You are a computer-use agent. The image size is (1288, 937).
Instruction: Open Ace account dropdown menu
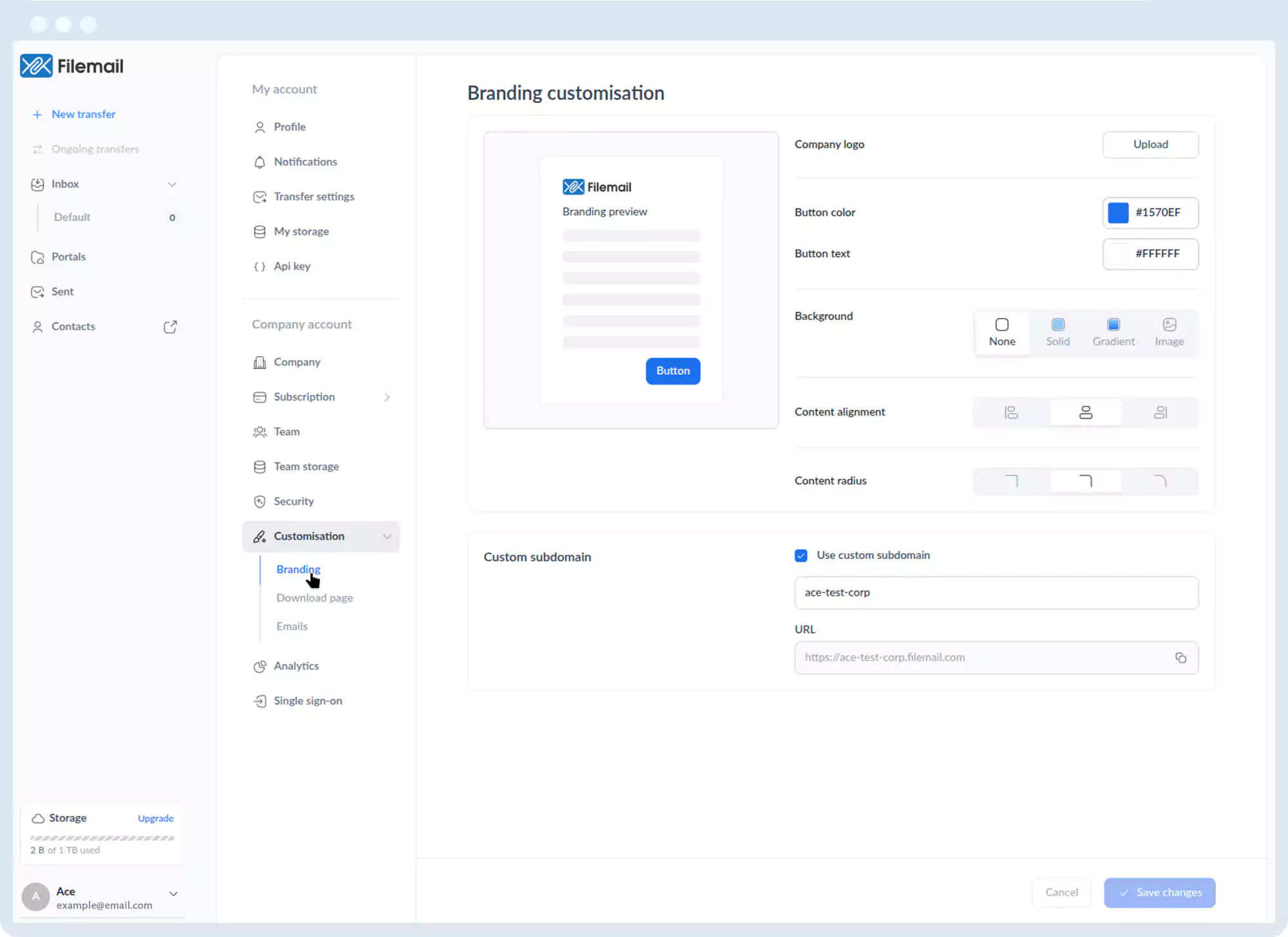pyautogui.click(x=173, y=894)
